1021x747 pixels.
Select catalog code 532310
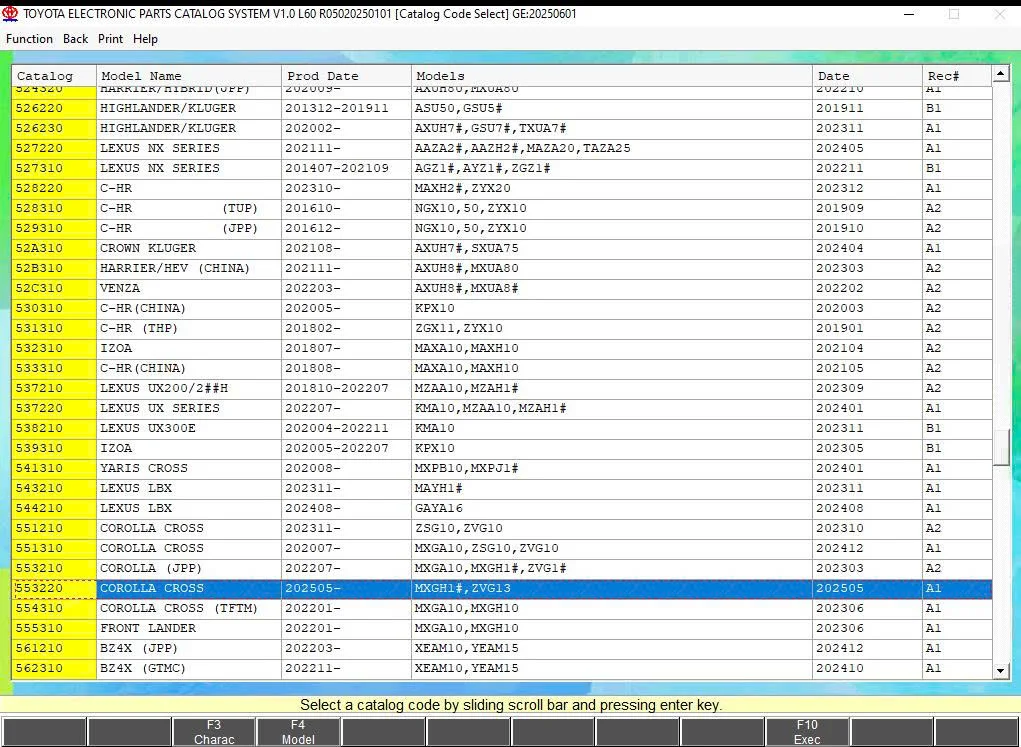54,348
